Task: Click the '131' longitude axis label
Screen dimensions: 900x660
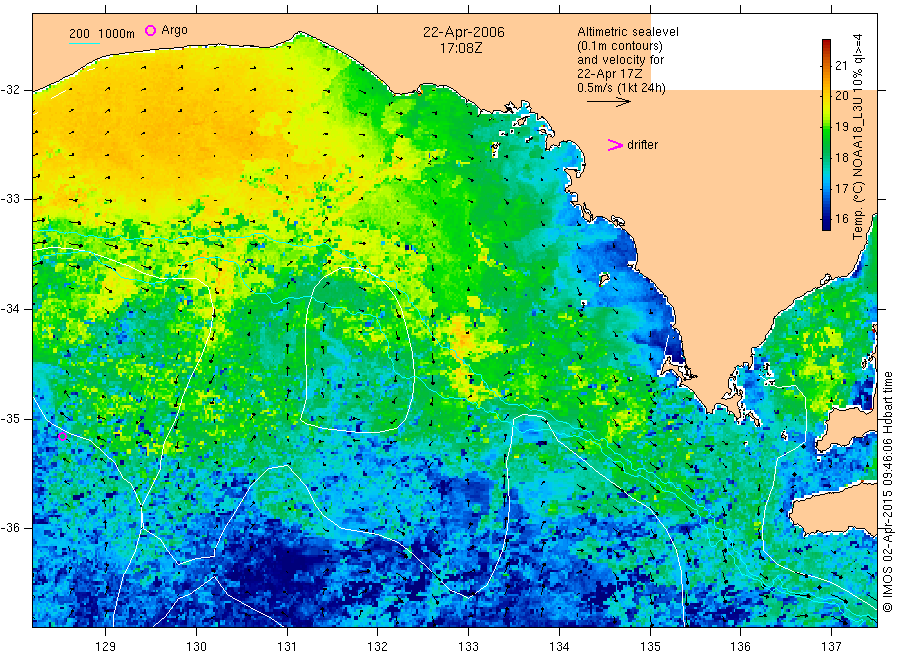Action: (287, 647)
